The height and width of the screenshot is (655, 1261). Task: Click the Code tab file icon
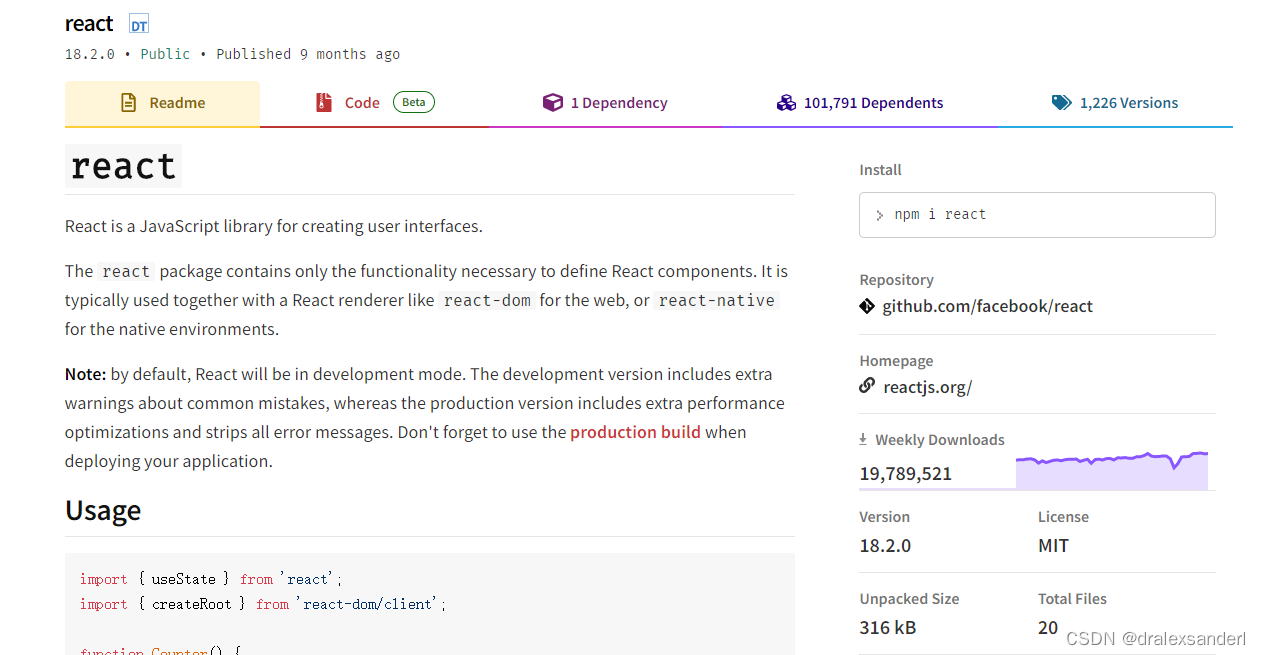[324, 103]
